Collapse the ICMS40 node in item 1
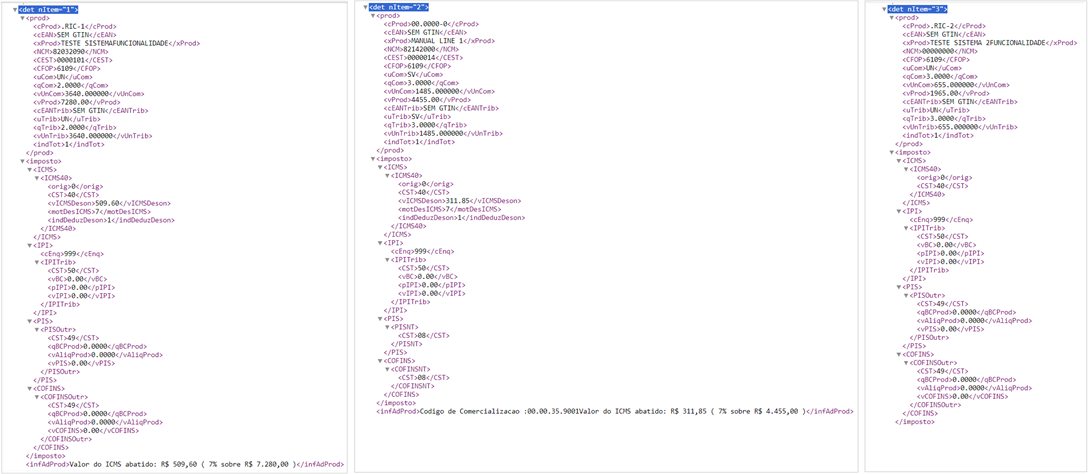 click(x=36, y=178)
